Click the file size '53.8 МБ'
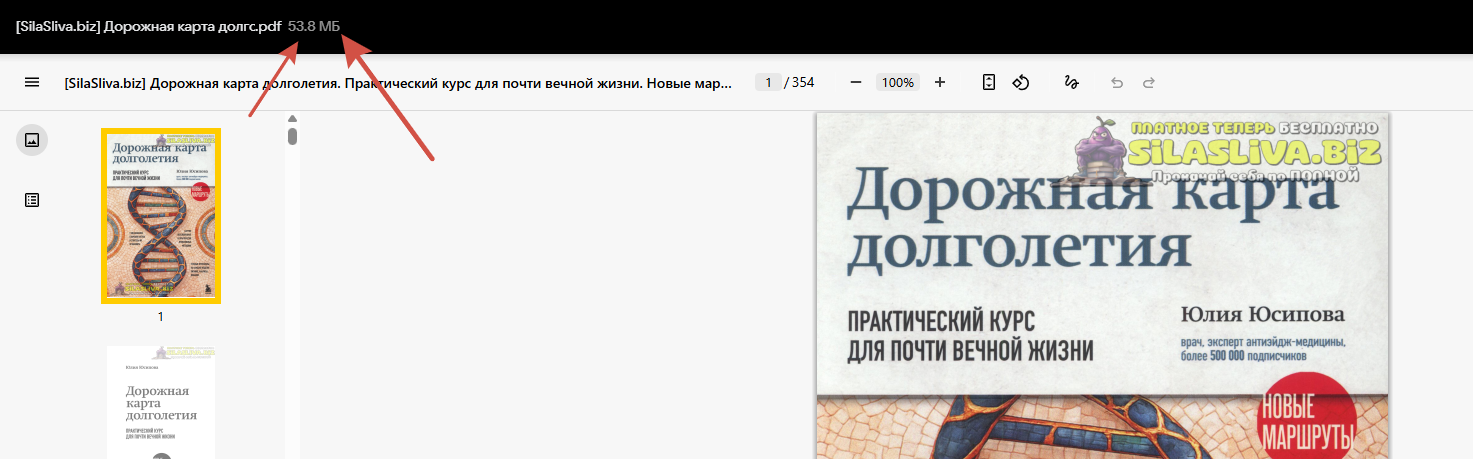The width and height of the screenshot is (1473, 459). (314, 26)
